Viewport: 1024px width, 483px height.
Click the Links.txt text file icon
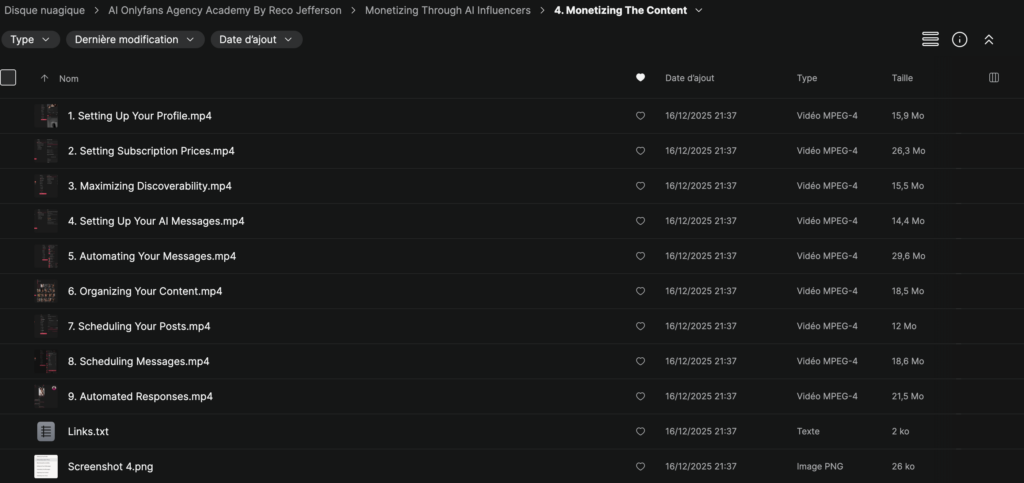click(x=46, y=431)
